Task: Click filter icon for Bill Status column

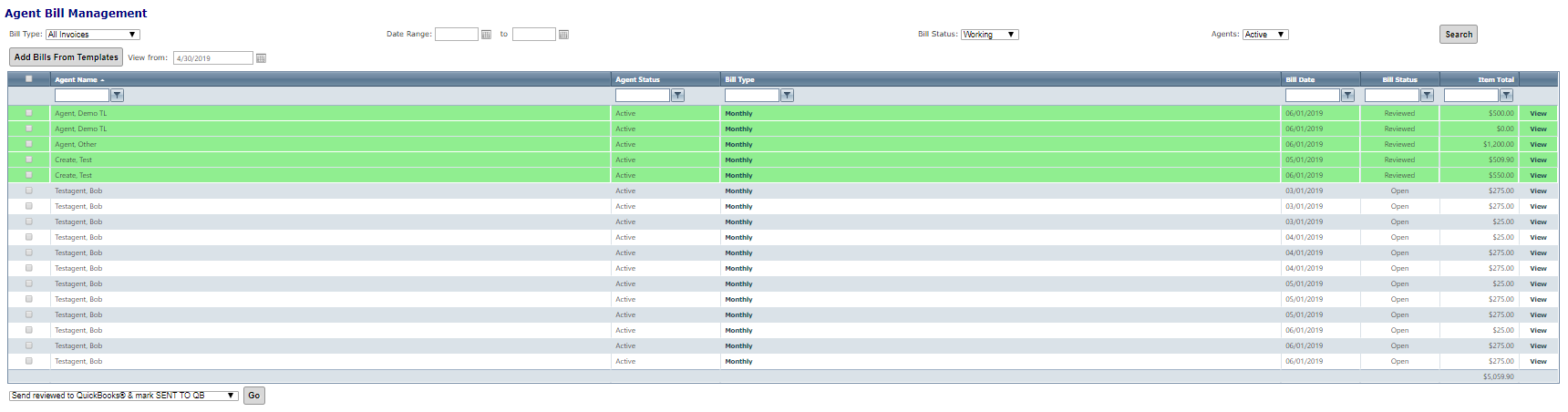Action: click(x=1427, y=96)
